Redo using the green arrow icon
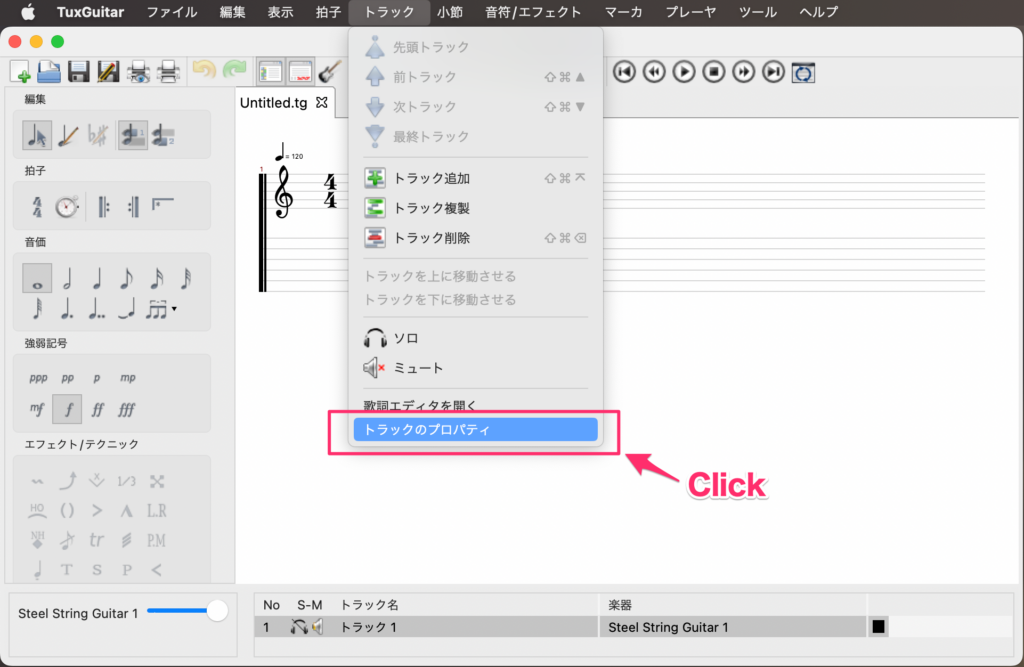 click(234, 70)
